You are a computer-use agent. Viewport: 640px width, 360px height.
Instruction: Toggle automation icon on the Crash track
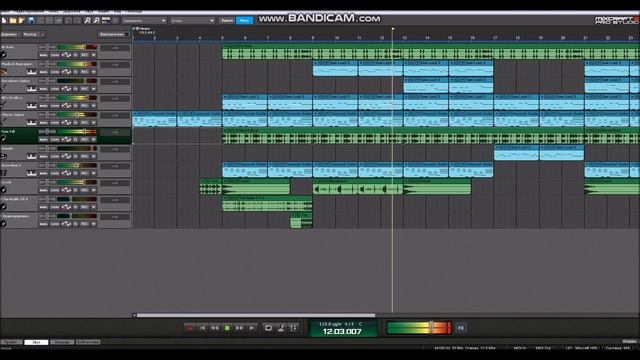pos(66,190)
